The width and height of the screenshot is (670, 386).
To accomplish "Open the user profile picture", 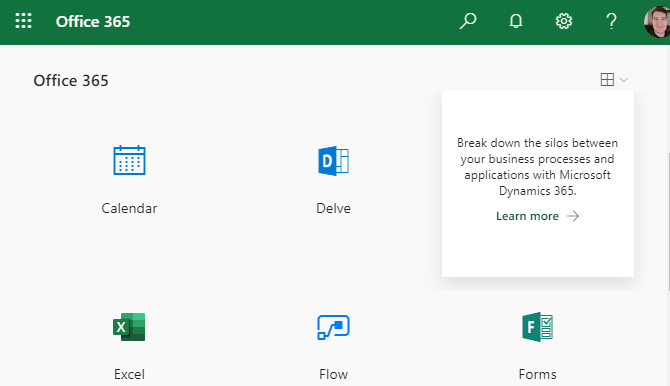I will 657,21.
